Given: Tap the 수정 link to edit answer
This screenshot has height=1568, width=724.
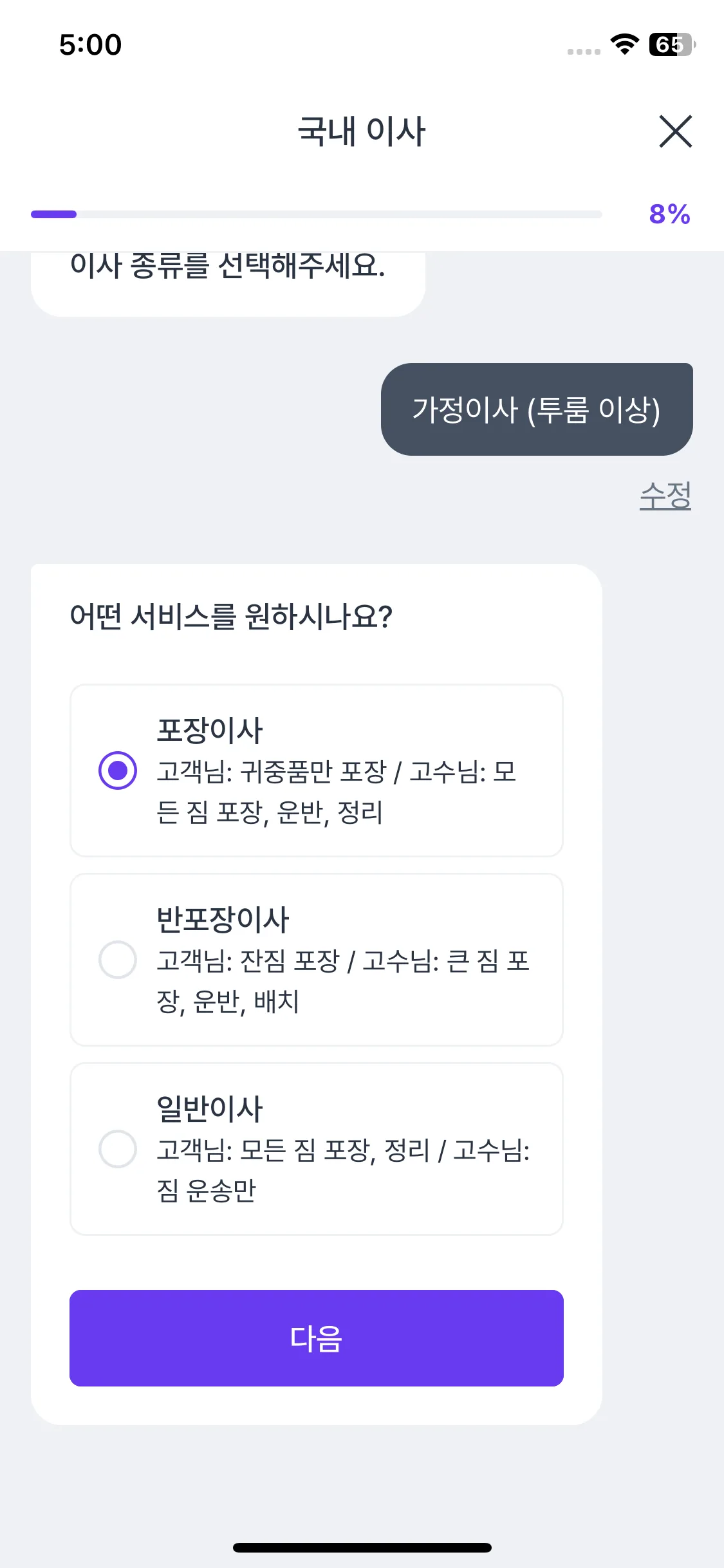Looking at the screenshot, I should click(x=665, y=496).
